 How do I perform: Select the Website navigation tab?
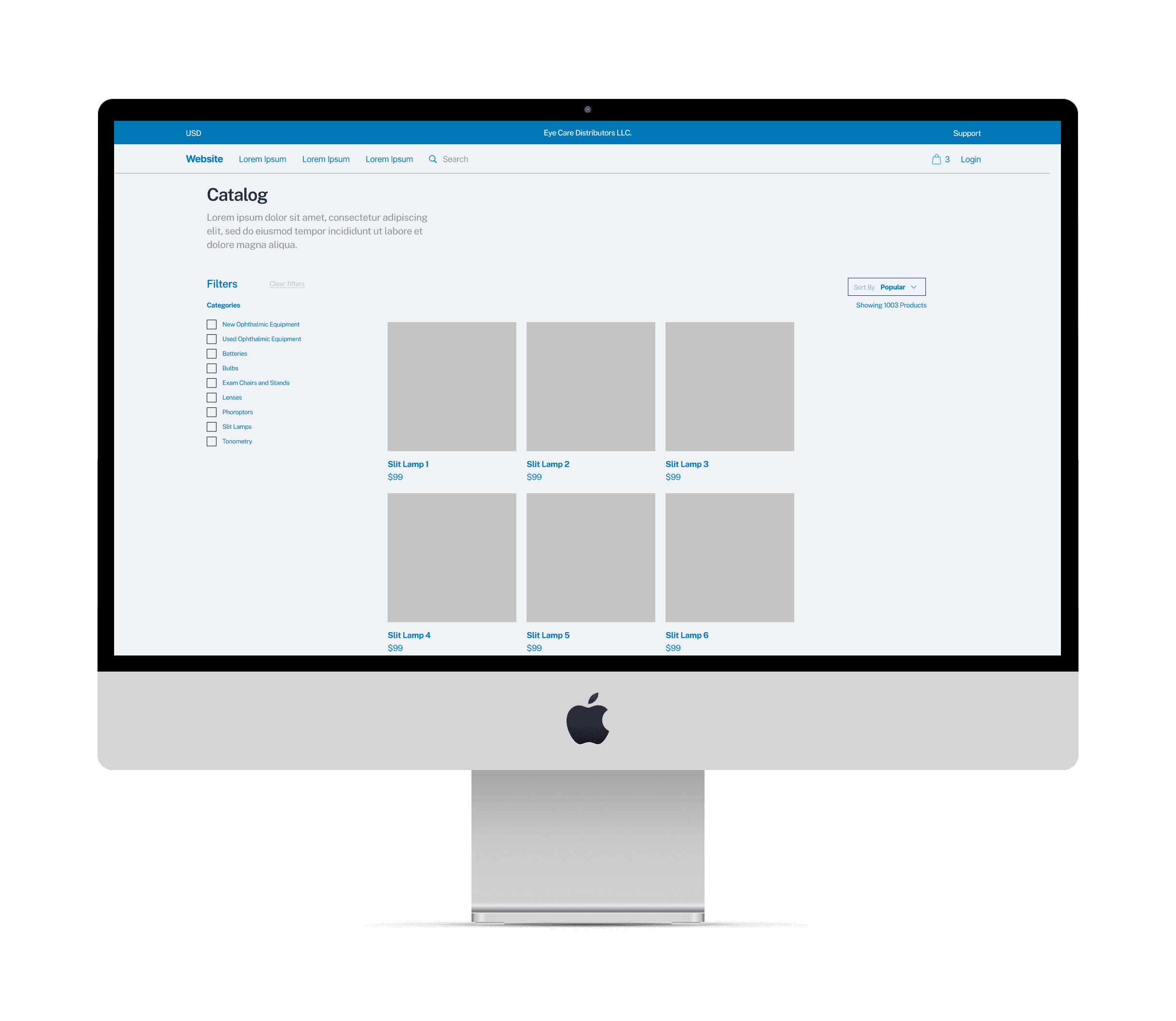[x=204, y=159]
